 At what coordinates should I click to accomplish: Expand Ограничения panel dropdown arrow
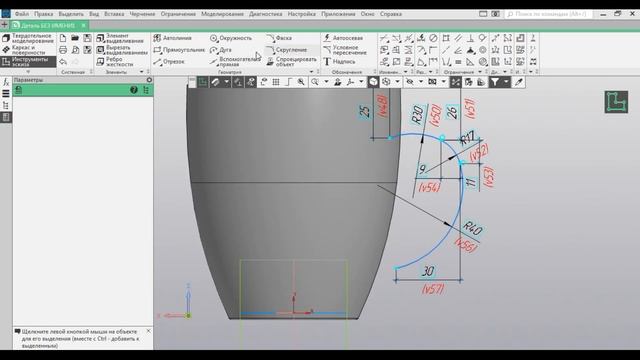coord(480,72)
